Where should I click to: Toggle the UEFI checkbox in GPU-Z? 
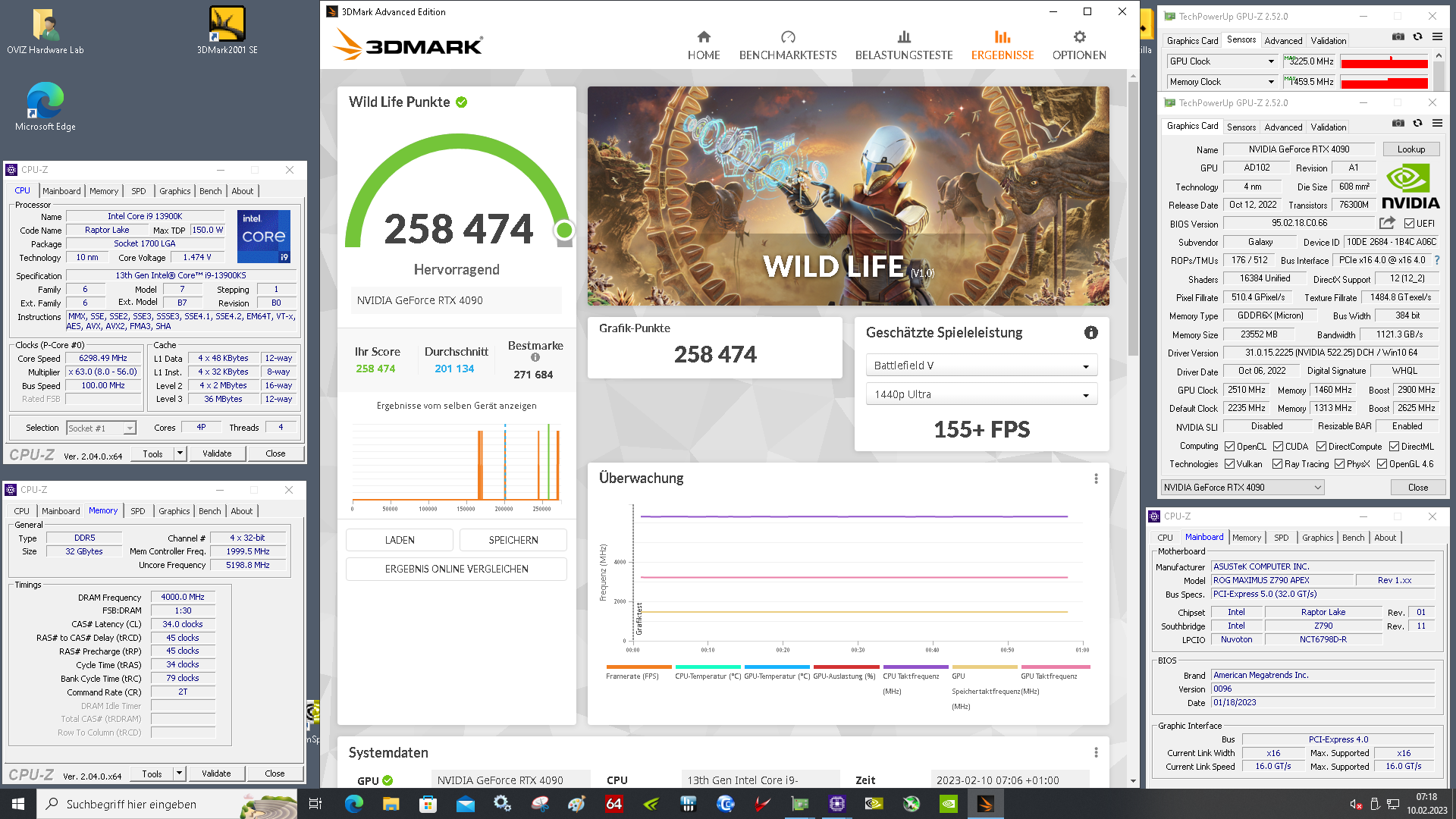[x=1409, y=224]
